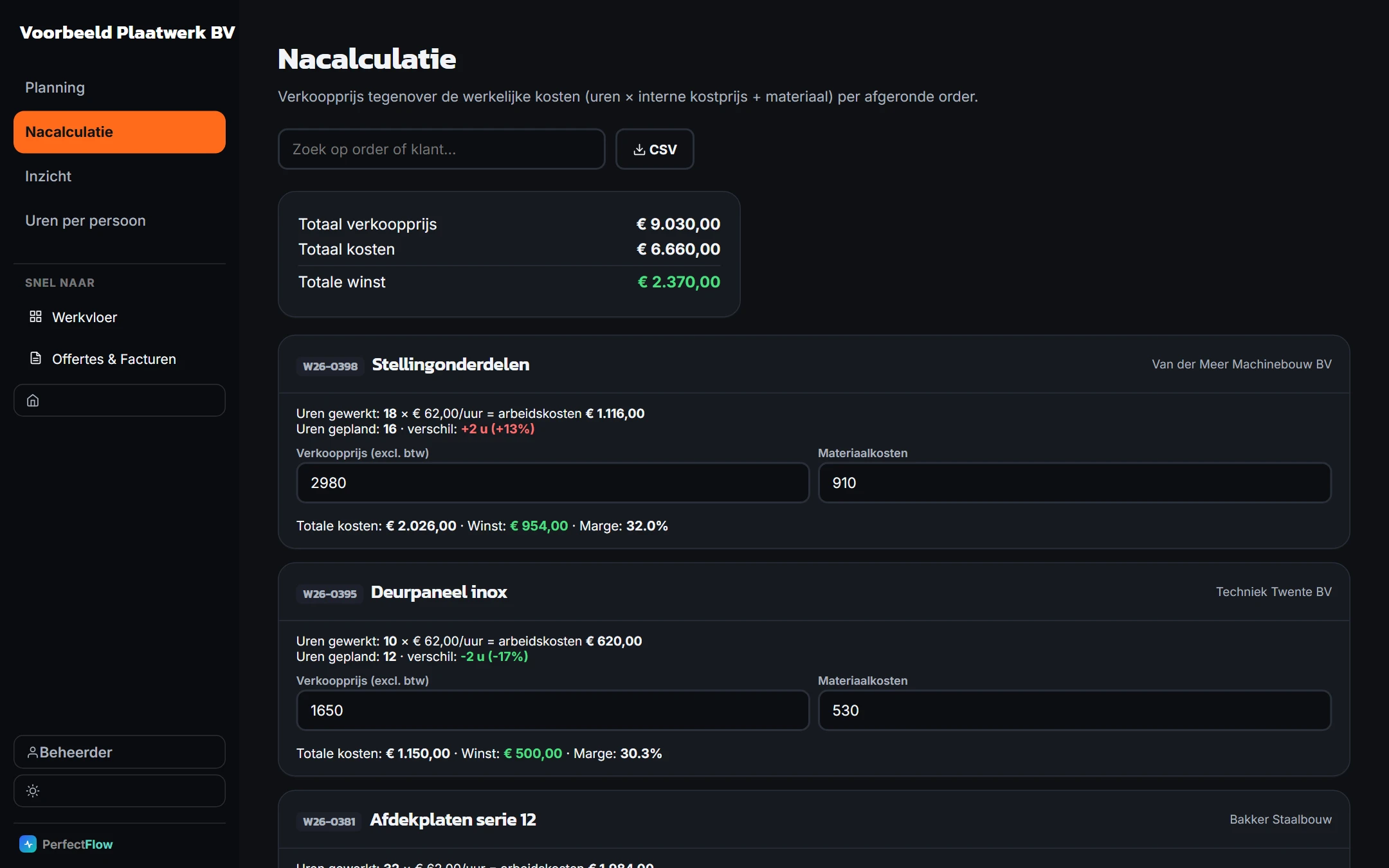Click the PerfectFlow brand link
The height and width of the screenshot is (868, 1389).
click(x=66, y=844)
